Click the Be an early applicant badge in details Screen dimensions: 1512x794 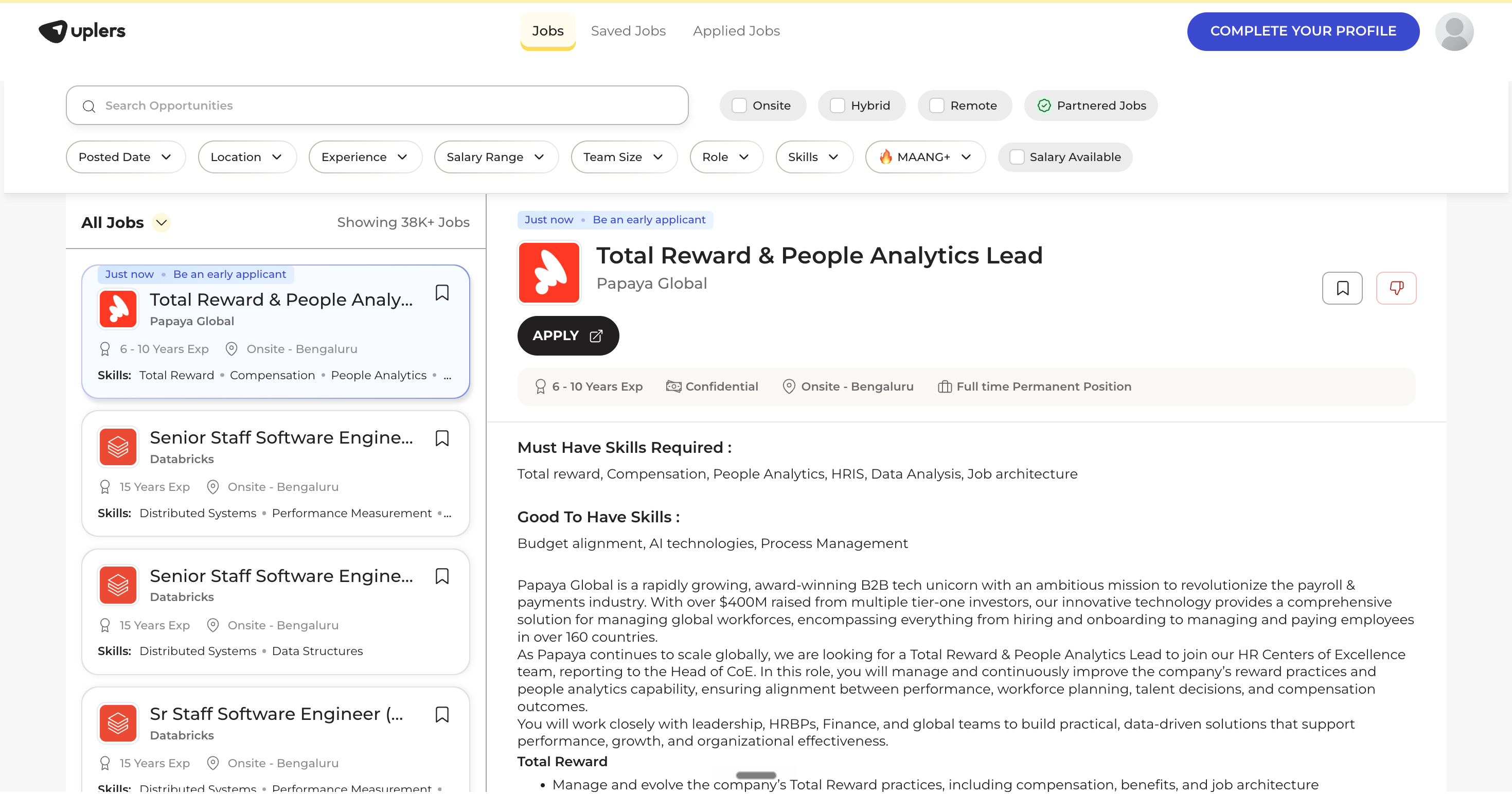pos(649,220)
